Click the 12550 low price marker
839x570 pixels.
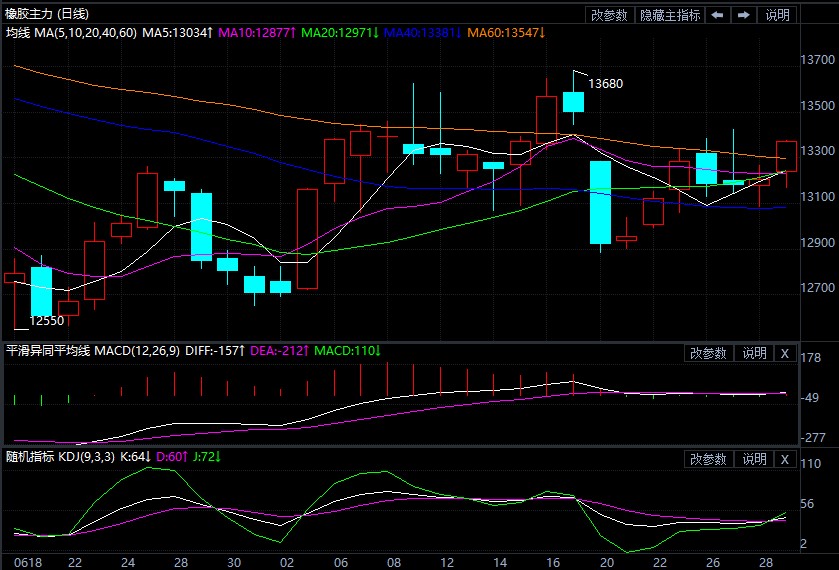tap(46, 321)
